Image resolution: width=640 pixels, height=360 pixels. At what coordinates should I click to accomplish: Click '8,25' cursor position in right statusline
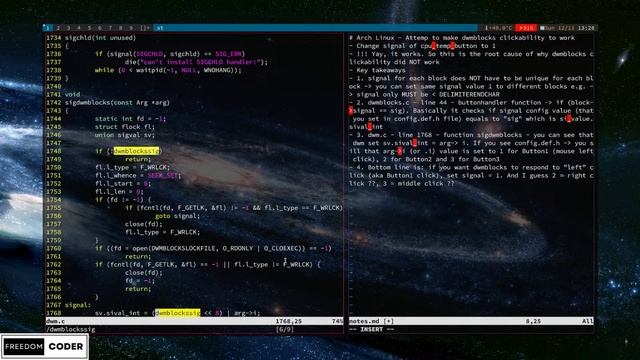click(533, 321)
